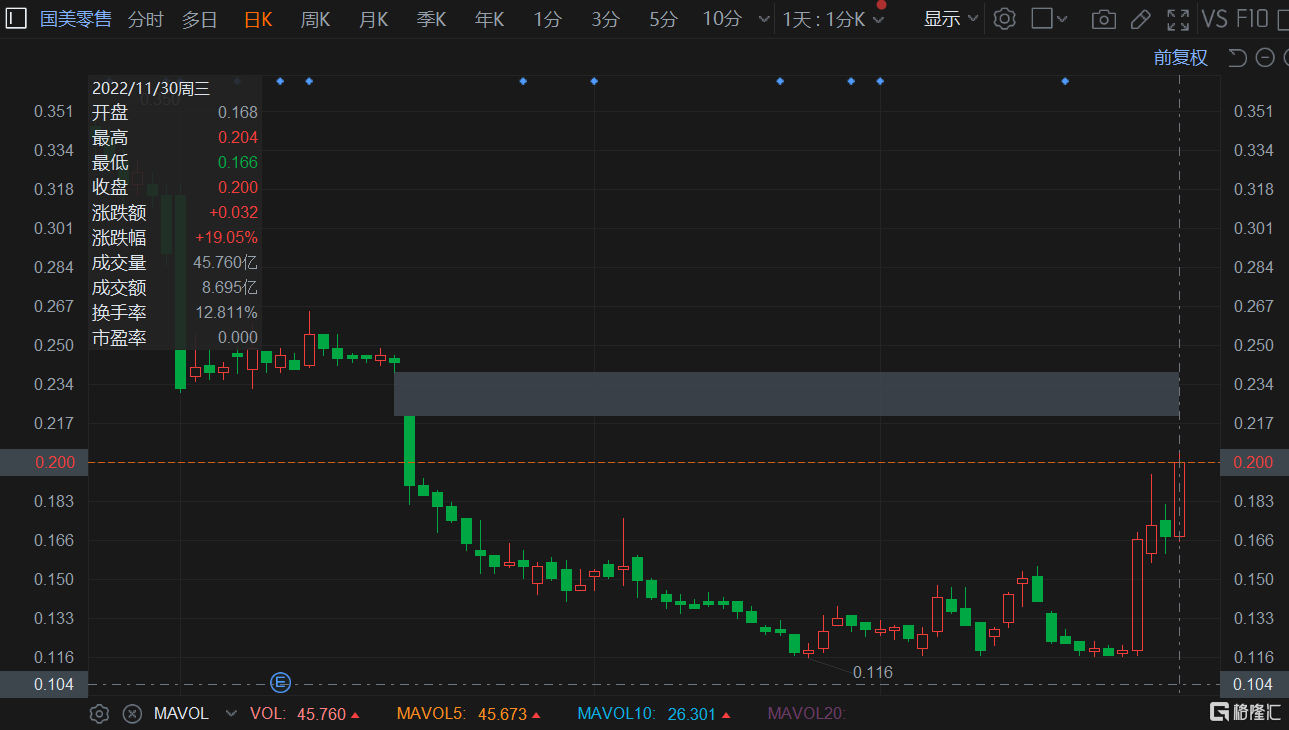Image resolution: width=1289 pixels, height=730 pixels.
Task: Click the blue E event marker
Action: (281, 683)
